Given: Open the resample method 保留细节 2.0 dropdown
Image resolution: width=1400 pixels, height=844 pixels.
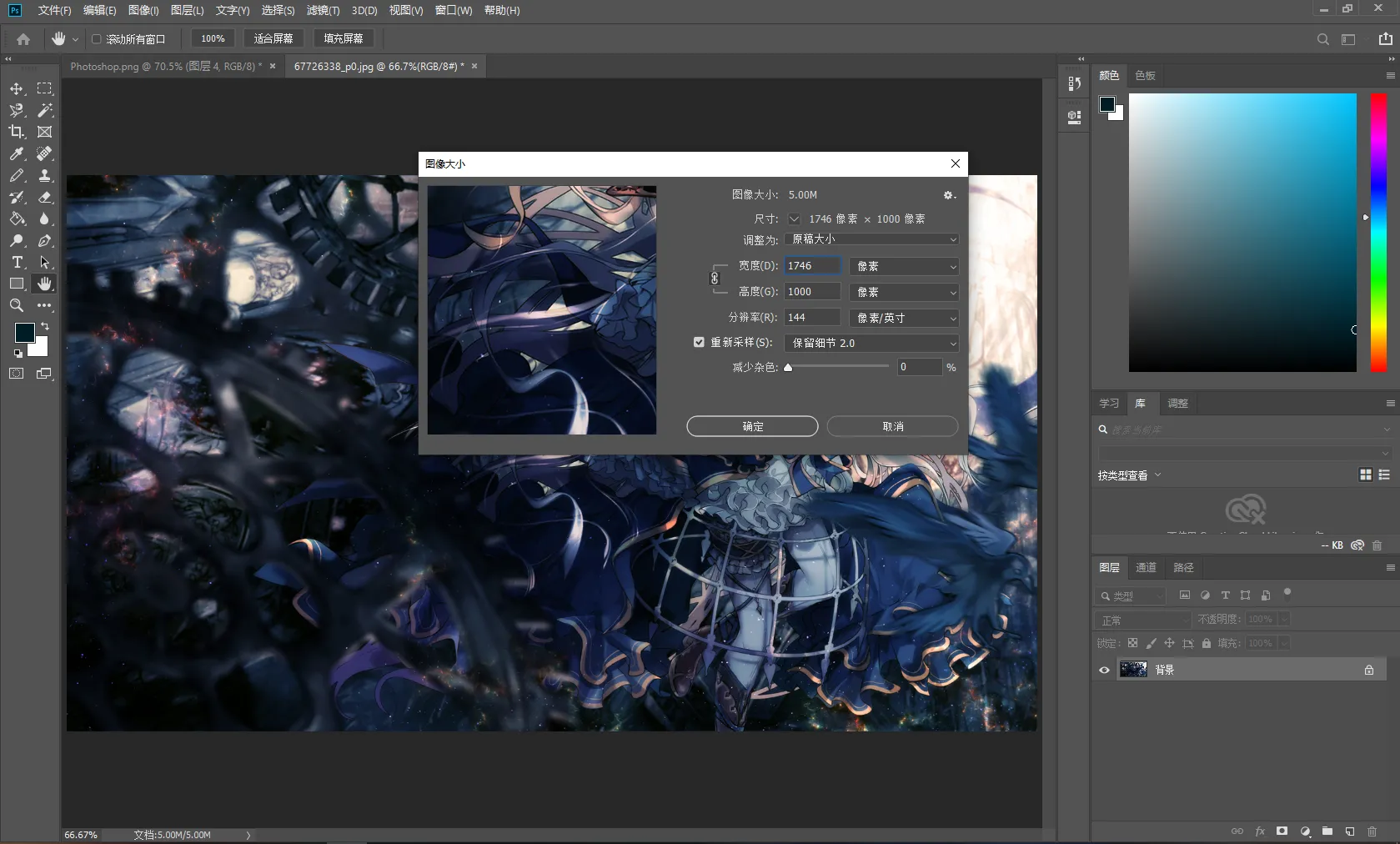Looking at the screenshot, I should point(871,343).
